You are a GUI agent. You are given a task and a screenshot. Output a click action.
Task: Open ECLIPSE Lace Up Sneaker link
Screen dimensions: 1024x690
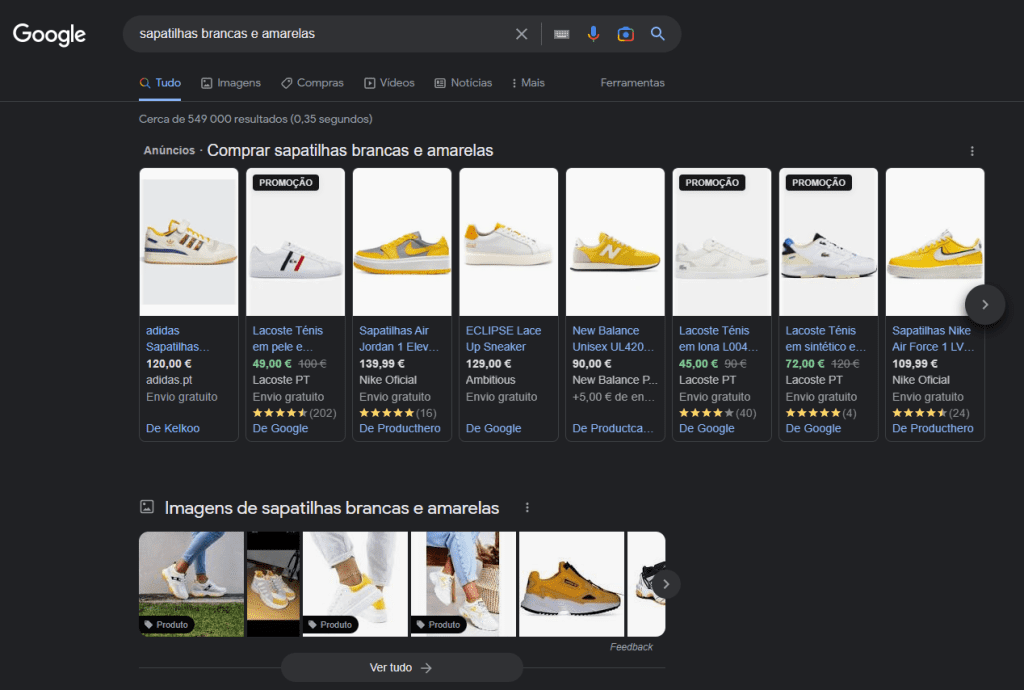pyautogui.click(x=503, y=339)
